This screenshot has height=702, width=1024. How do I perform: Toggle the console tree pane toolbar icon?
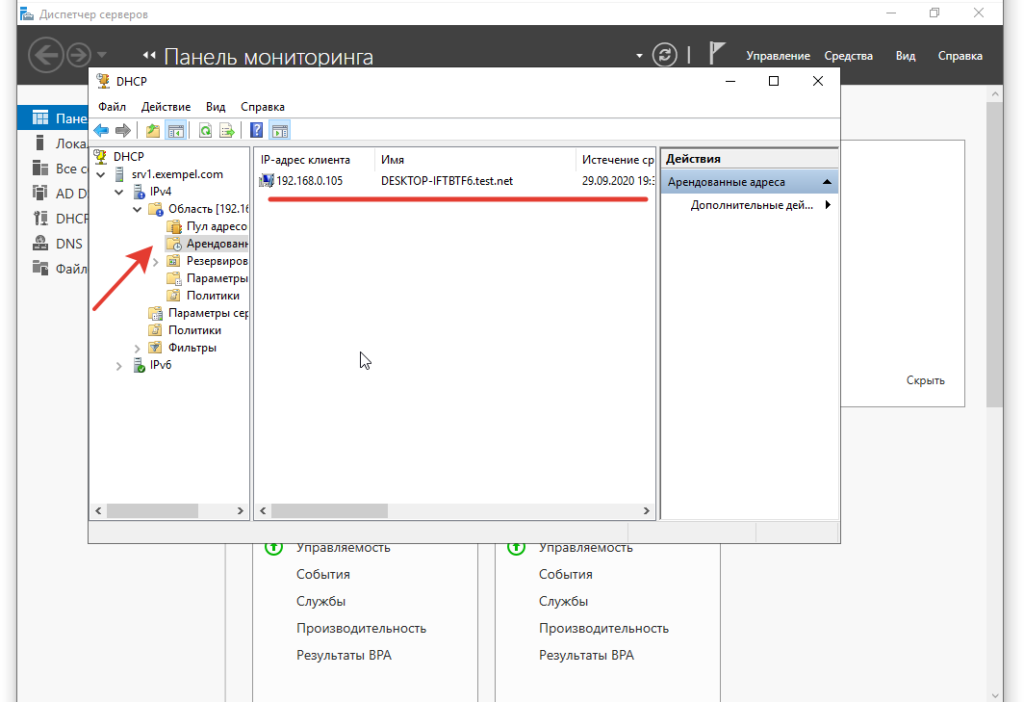[x=175, y=130]
